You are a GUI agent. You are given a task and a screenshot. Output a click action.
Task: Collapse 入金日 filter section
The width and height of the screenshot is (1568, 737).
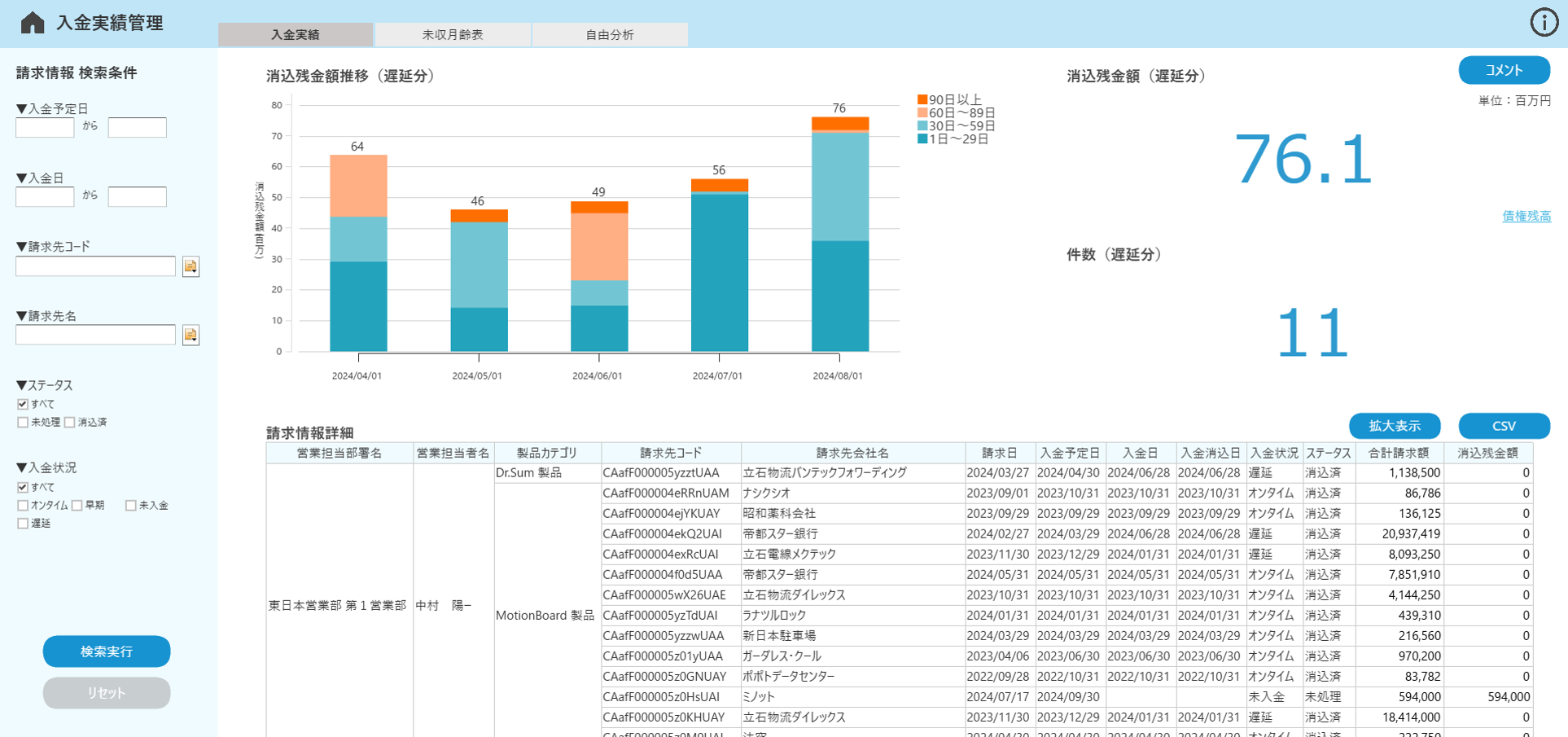point(22,178)
